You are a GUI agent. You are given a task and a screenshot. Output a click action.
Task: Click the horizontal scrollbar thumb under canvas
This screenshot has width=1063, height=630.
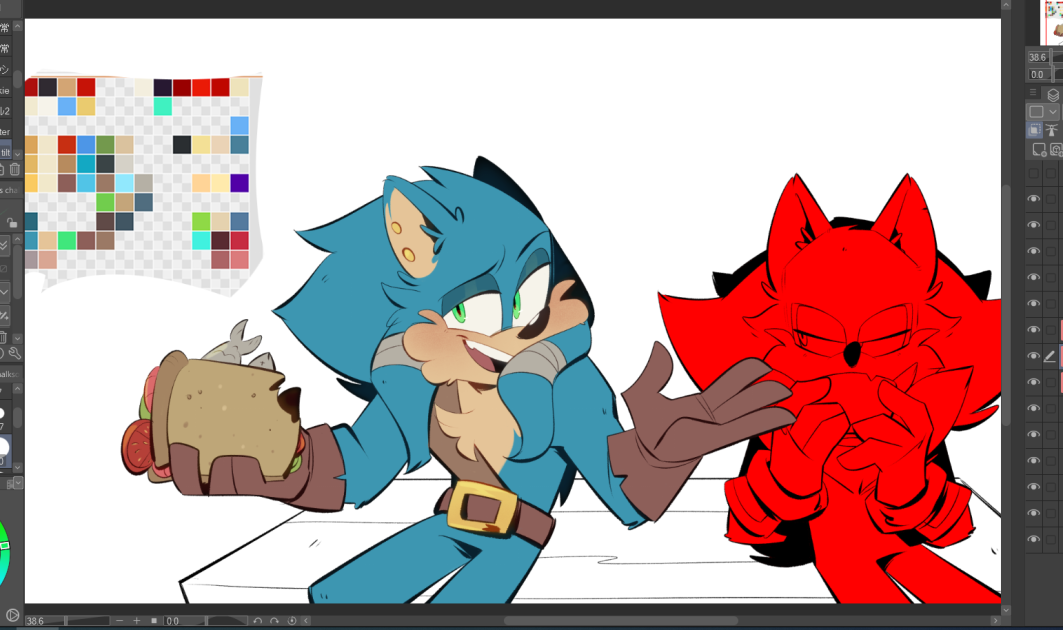tap(620, 621)
